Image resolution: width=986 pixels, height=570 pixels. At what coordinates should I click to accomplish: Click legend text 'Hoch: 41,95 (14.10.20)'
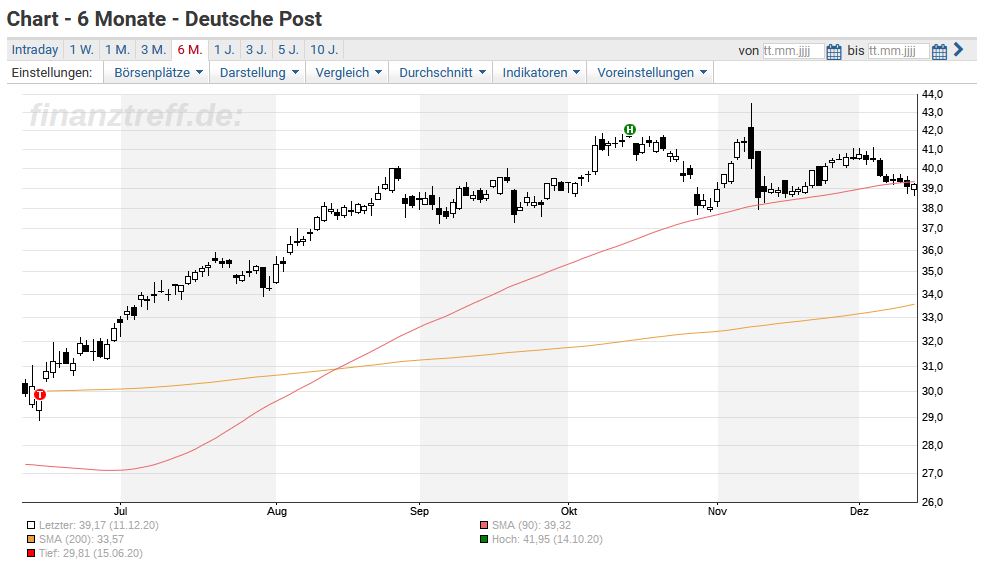pyautogui.click(x=547, y=539)
